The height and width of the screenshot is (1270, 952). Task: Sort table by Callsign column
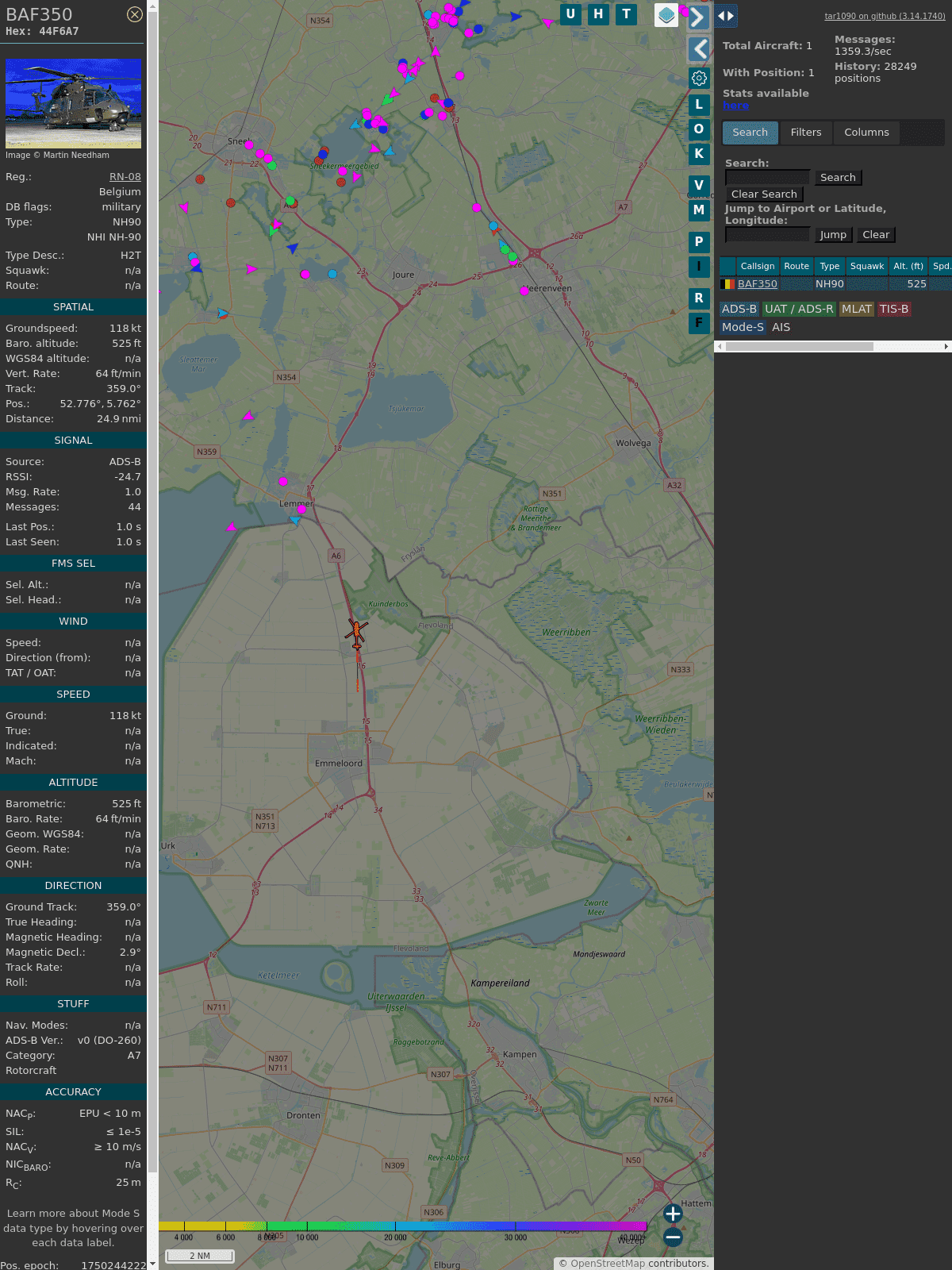click(758, 267)
